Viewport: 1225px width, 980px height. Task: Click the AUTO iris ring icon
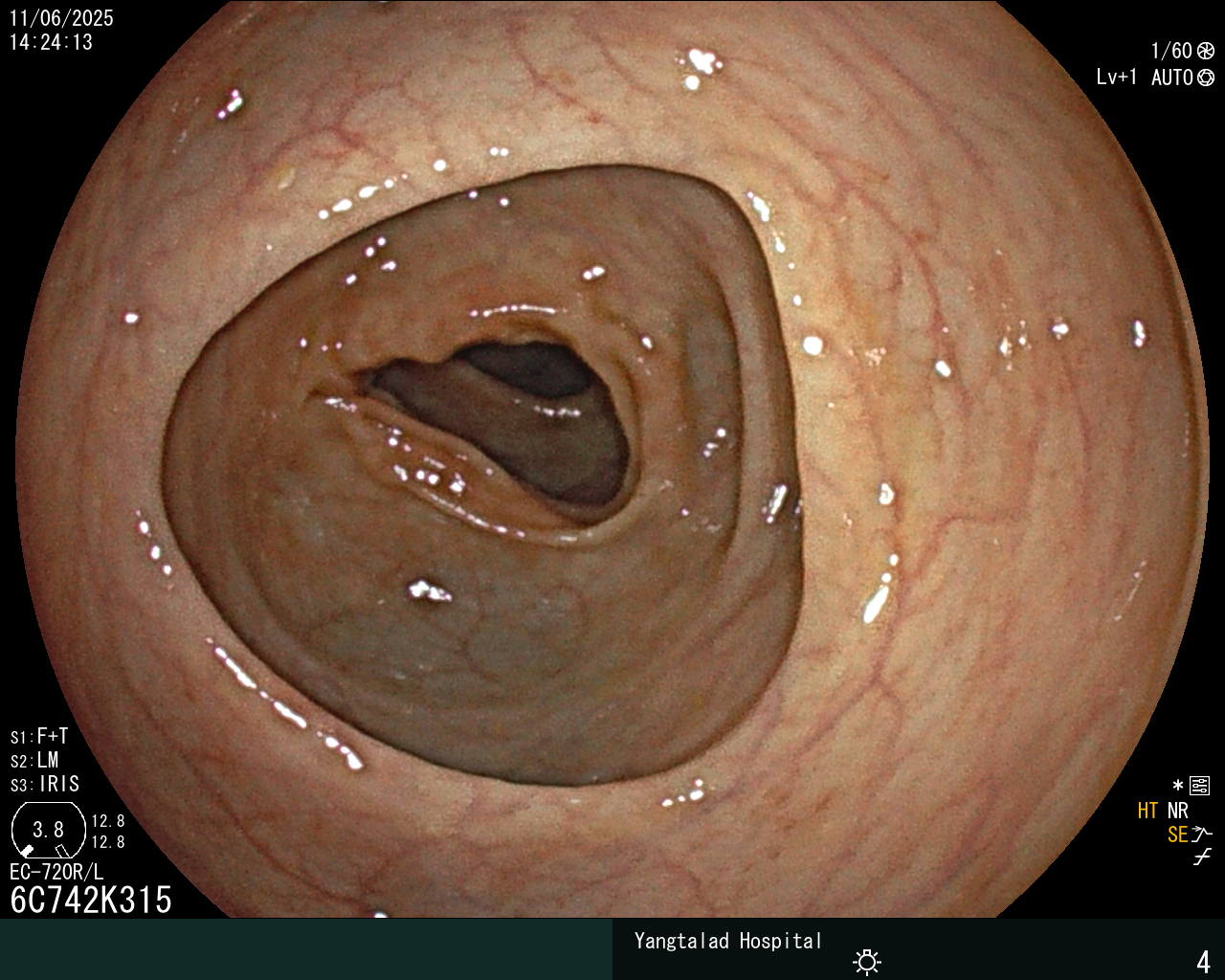pos(1206,78)
